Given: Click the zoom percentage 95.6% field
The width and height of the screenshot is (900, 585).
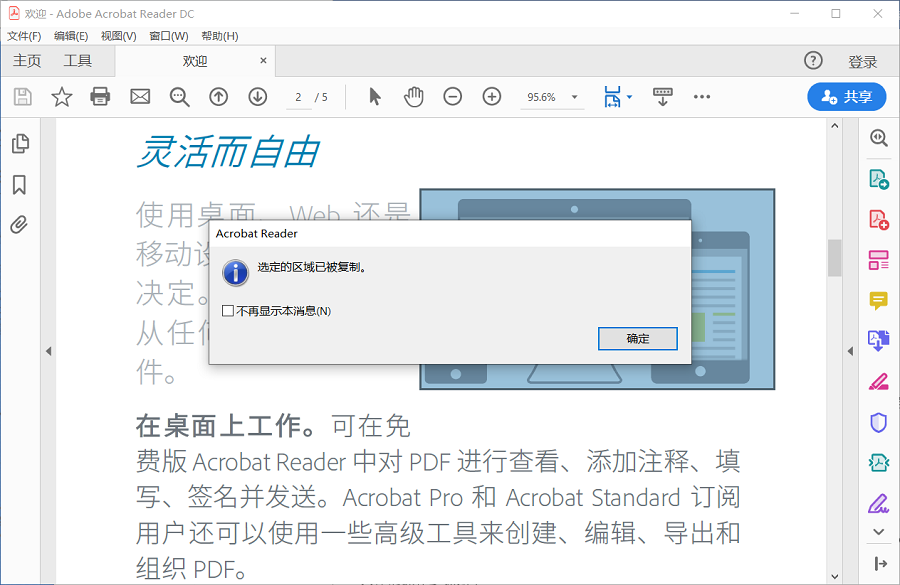Looking at the screenshot, I should (x=542, y=97).
